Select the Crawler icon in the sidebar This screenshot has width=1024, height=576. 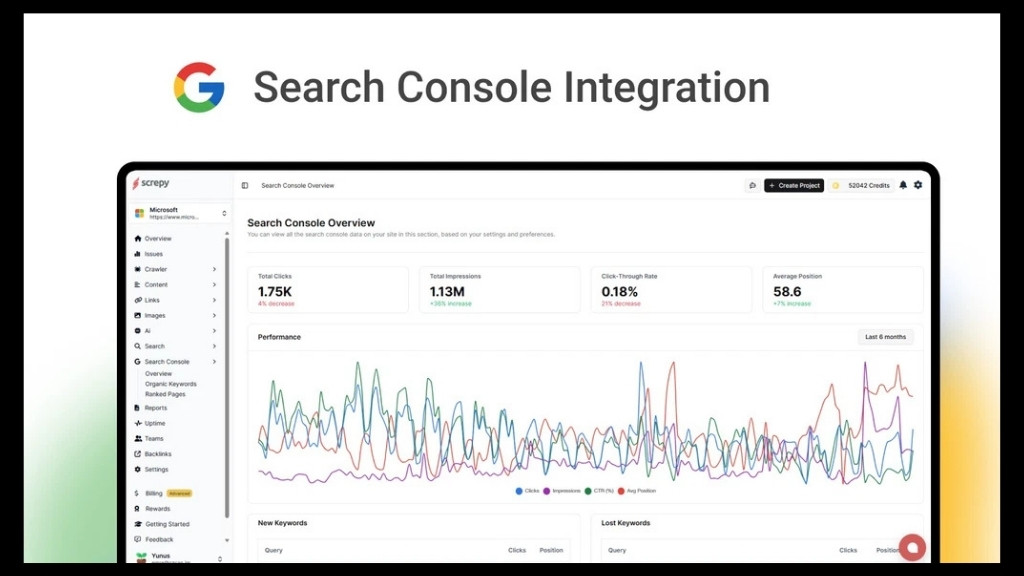137,269
